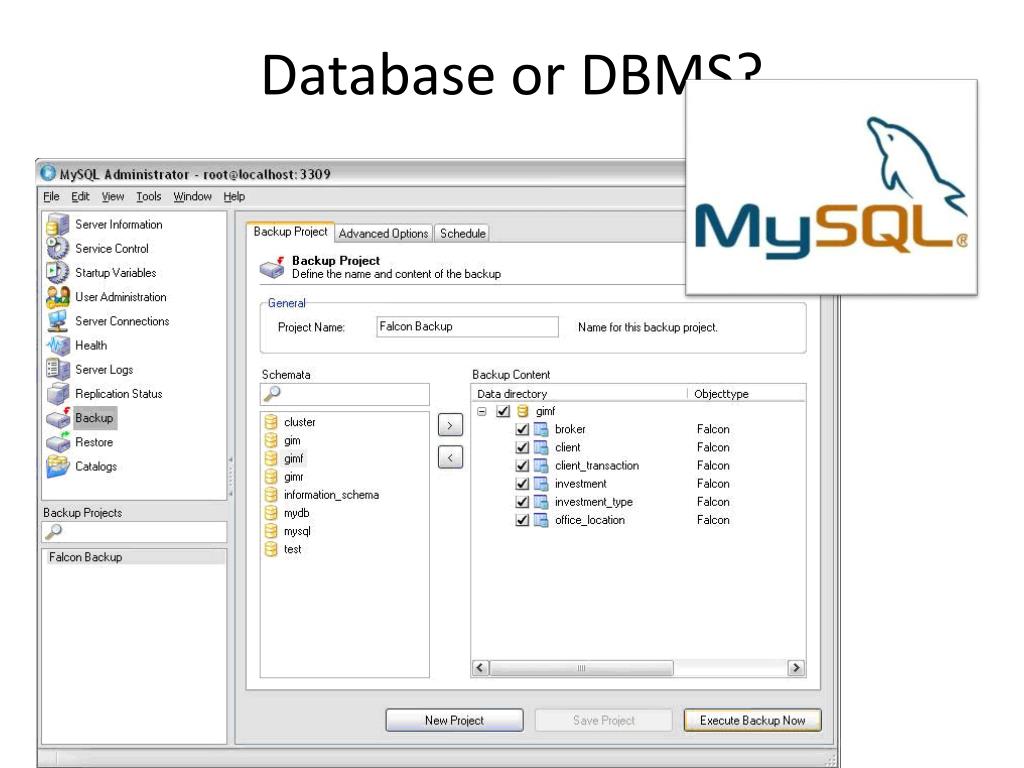Screen dimensions: 1024x768
Task: Open Health pulse icon
Action: [x=58, y=345]
